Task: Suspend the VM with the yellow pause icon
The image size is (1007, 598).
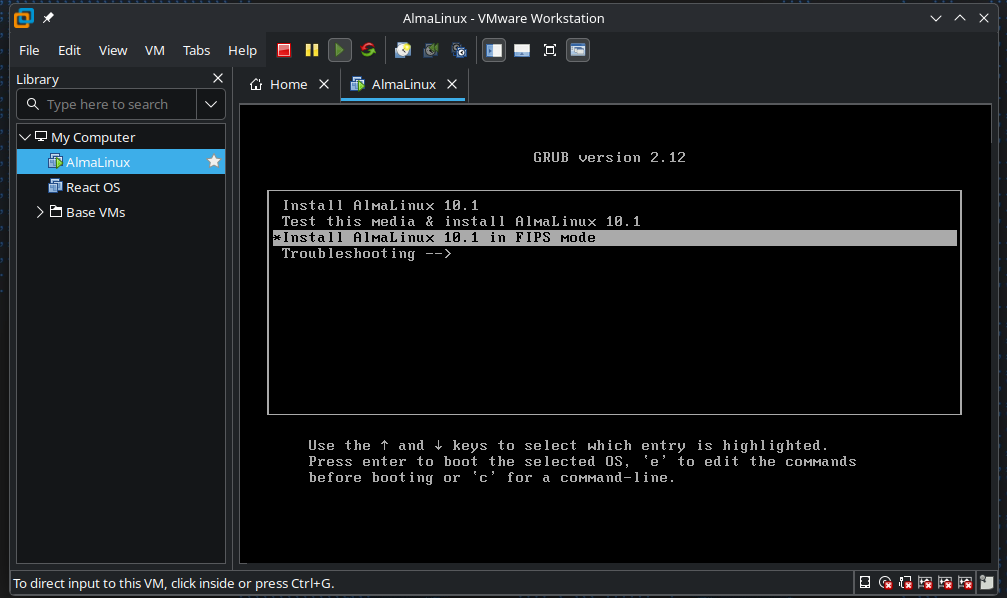Action: click(x=312, y=50)
